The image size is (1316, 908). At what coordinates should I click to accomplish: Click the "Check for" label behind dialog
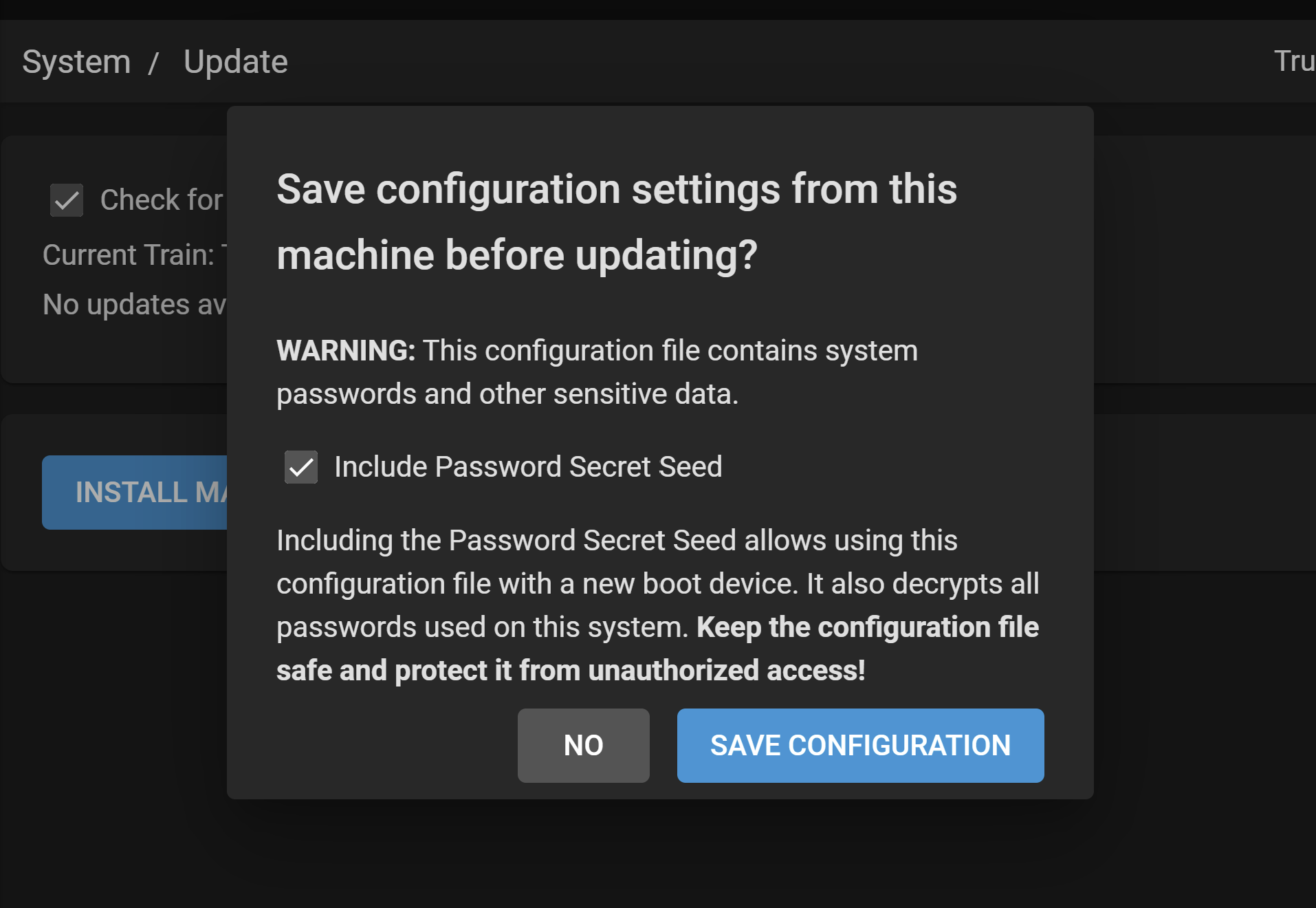pyautogui.click(x=161, y=200)
